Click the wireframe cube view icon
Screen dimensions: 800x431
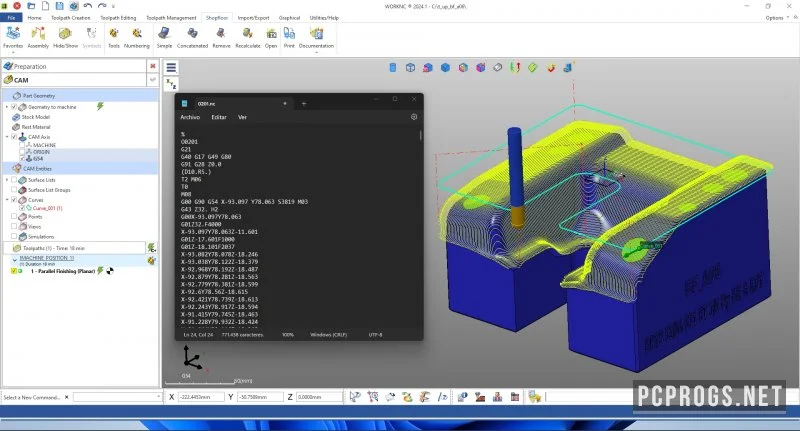click(410, 67)
